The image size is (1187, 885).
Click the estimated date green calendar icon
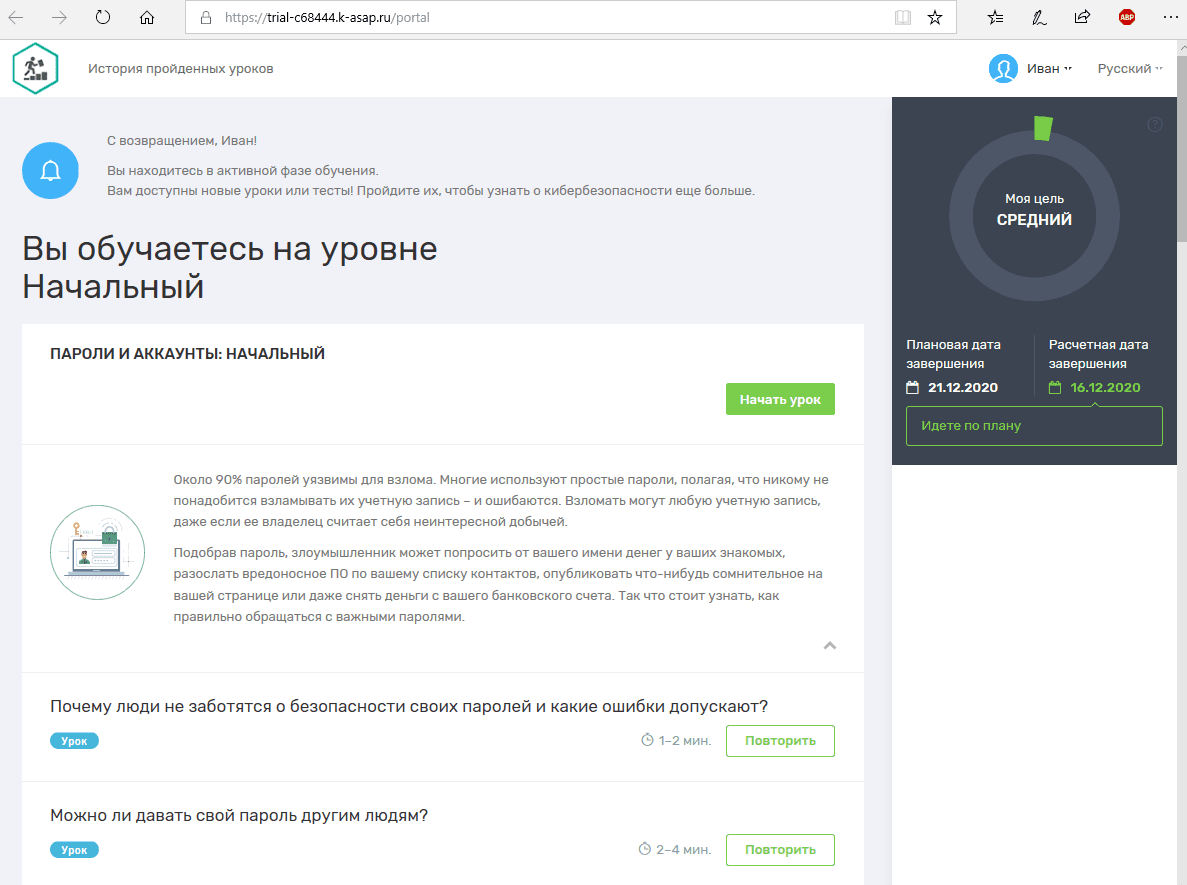[1055, 388]
